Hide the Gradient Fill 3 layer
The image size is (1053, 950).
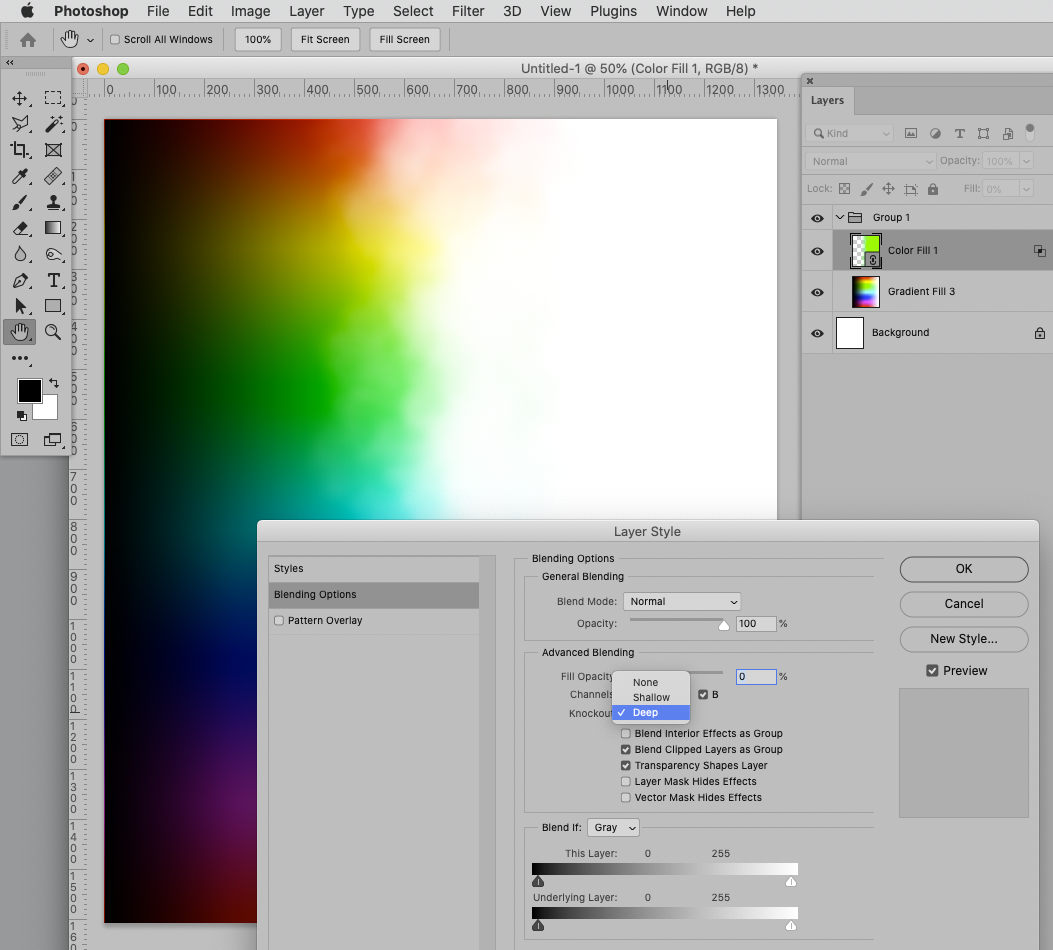[817, 291]
